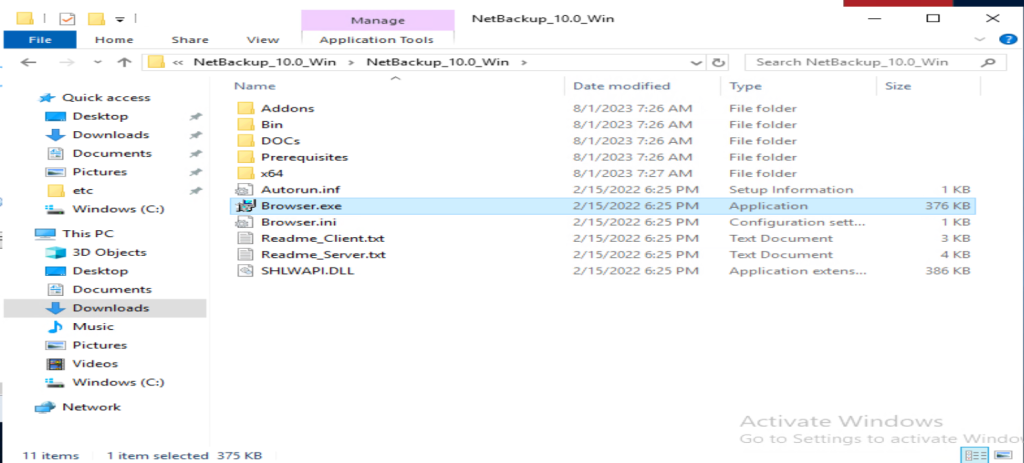Click the SHLWAPI.DLL file name
Viewport: 1024px width, 463px height.
click(x=307, y=272)
